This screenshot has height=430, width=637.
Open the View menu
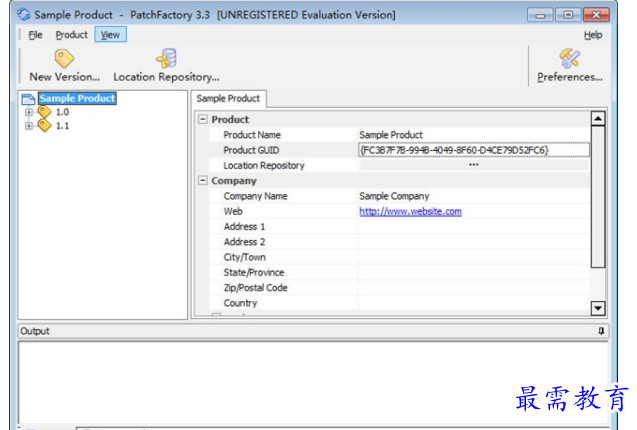click(110, 35)
